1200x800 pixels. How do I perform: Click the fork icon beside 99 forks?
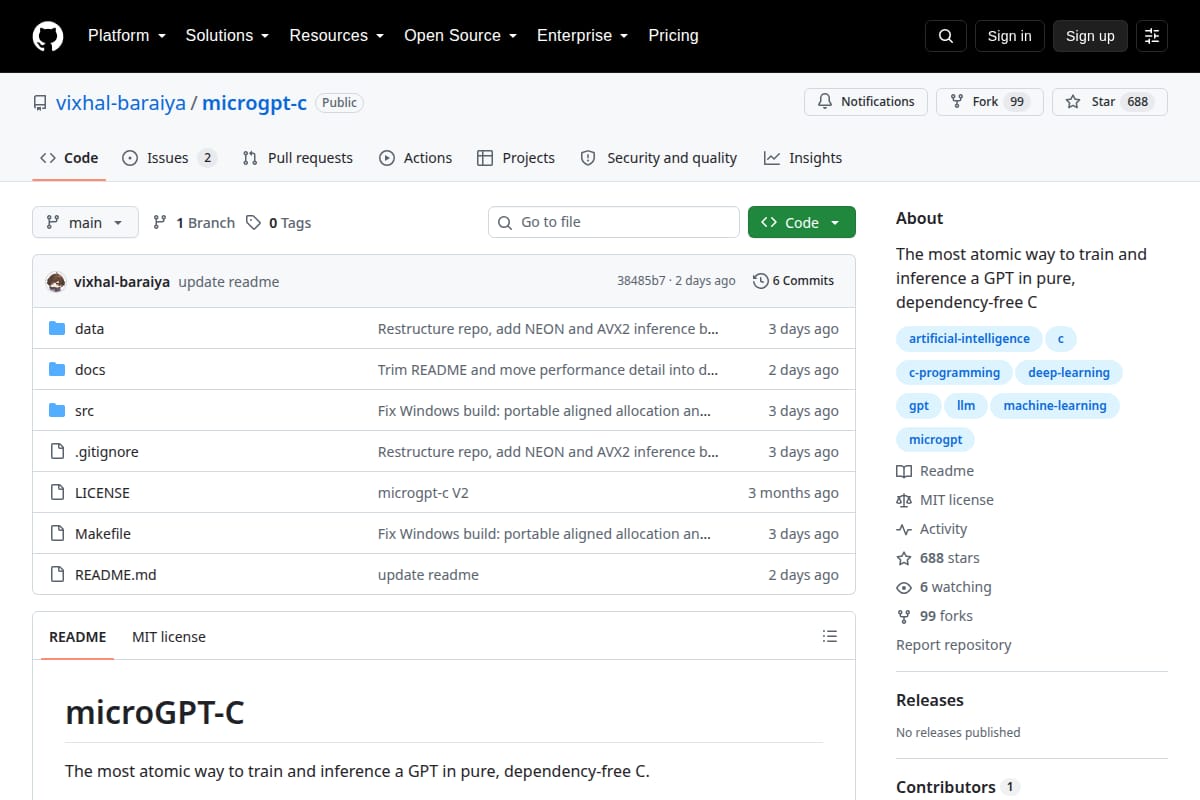click(904, 616)
